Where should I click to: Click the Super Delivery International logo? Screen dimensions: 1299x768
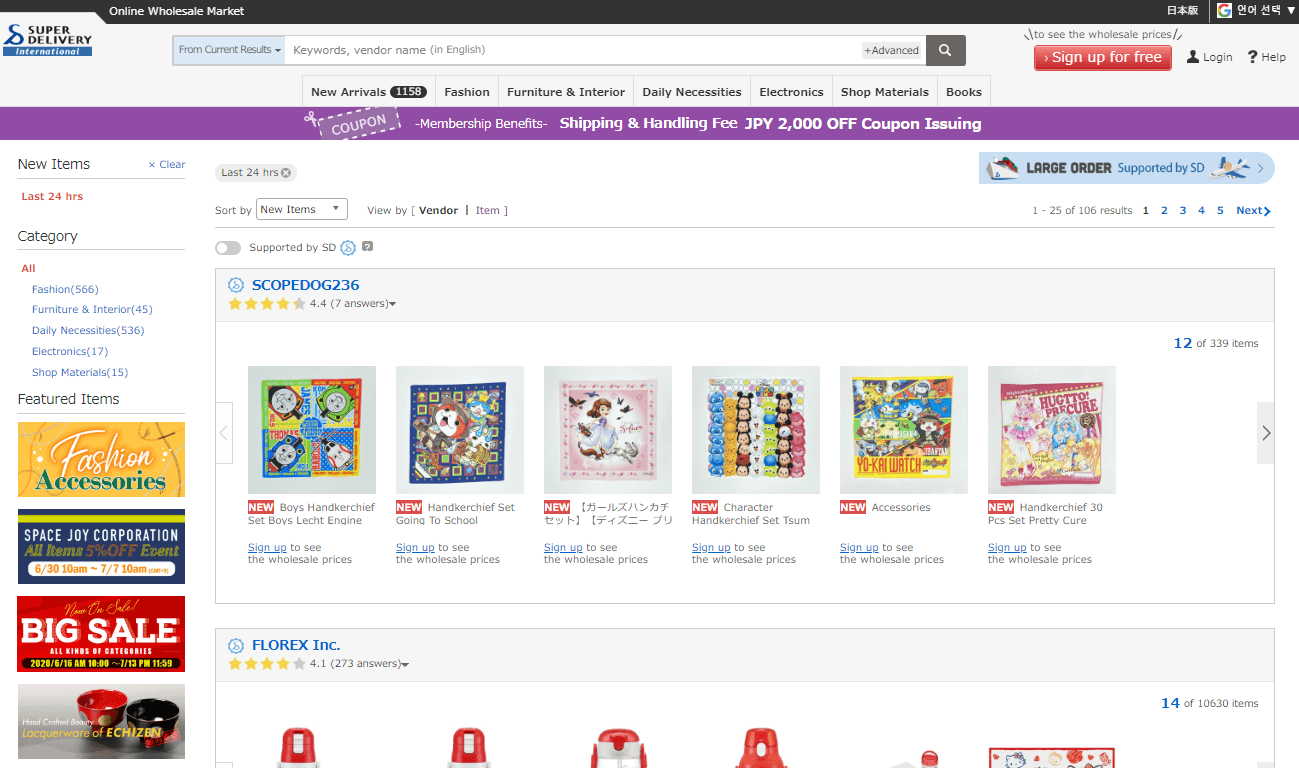click(48, 39)
